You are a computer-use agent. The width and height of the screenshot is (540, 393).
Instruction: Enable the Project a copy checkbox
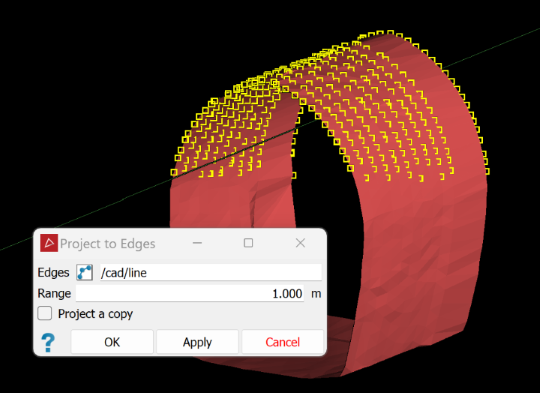[45, 314]
